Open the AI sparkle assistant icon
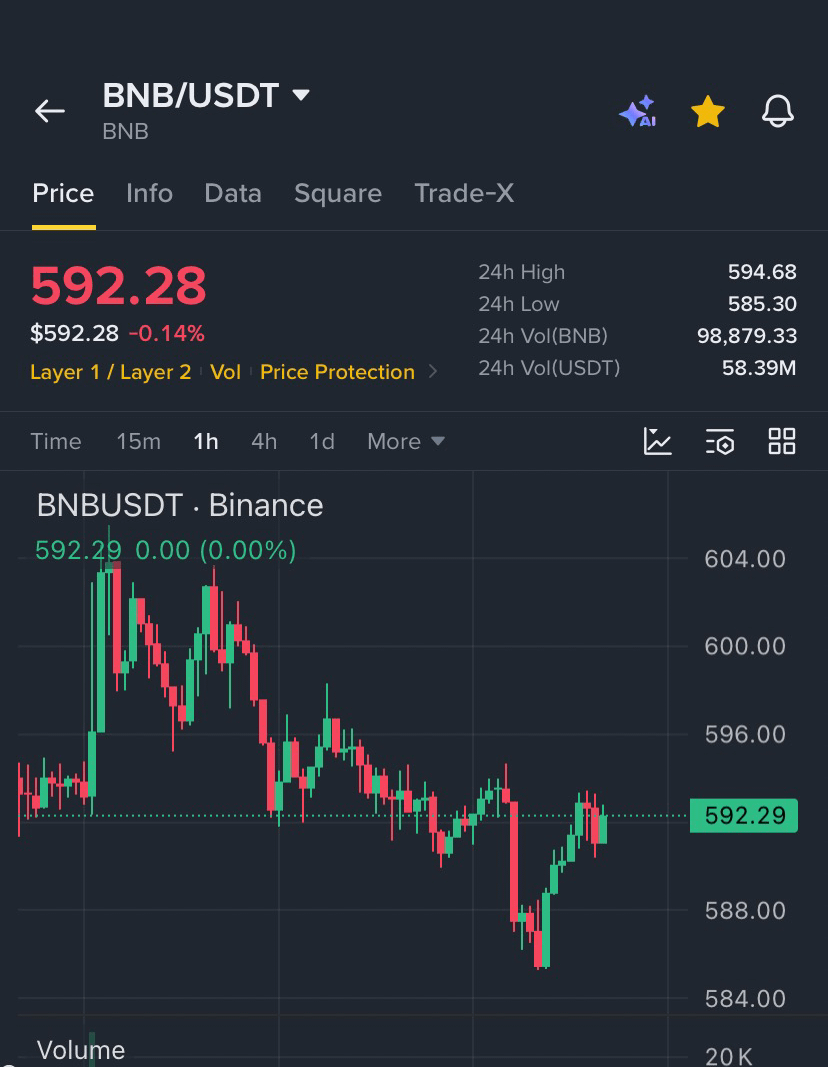Image resolution: width=828 pixels, height=1067 pixels. click(x=637, y=111)
